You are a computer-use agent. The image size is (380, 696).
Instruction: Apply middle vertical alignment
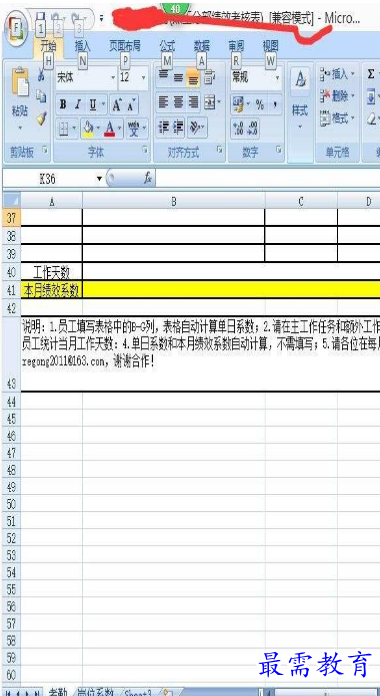coord(178,77)
